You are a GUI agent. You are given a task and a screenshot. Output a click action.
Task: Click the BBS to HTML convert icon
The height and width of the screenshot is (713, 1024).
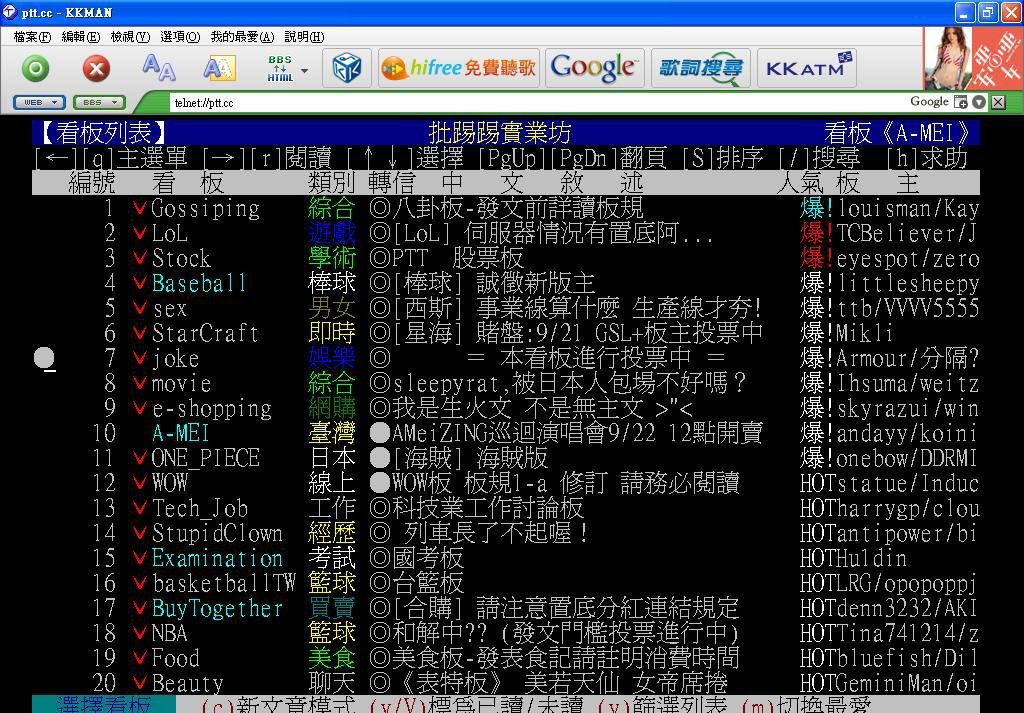point(280,68)
